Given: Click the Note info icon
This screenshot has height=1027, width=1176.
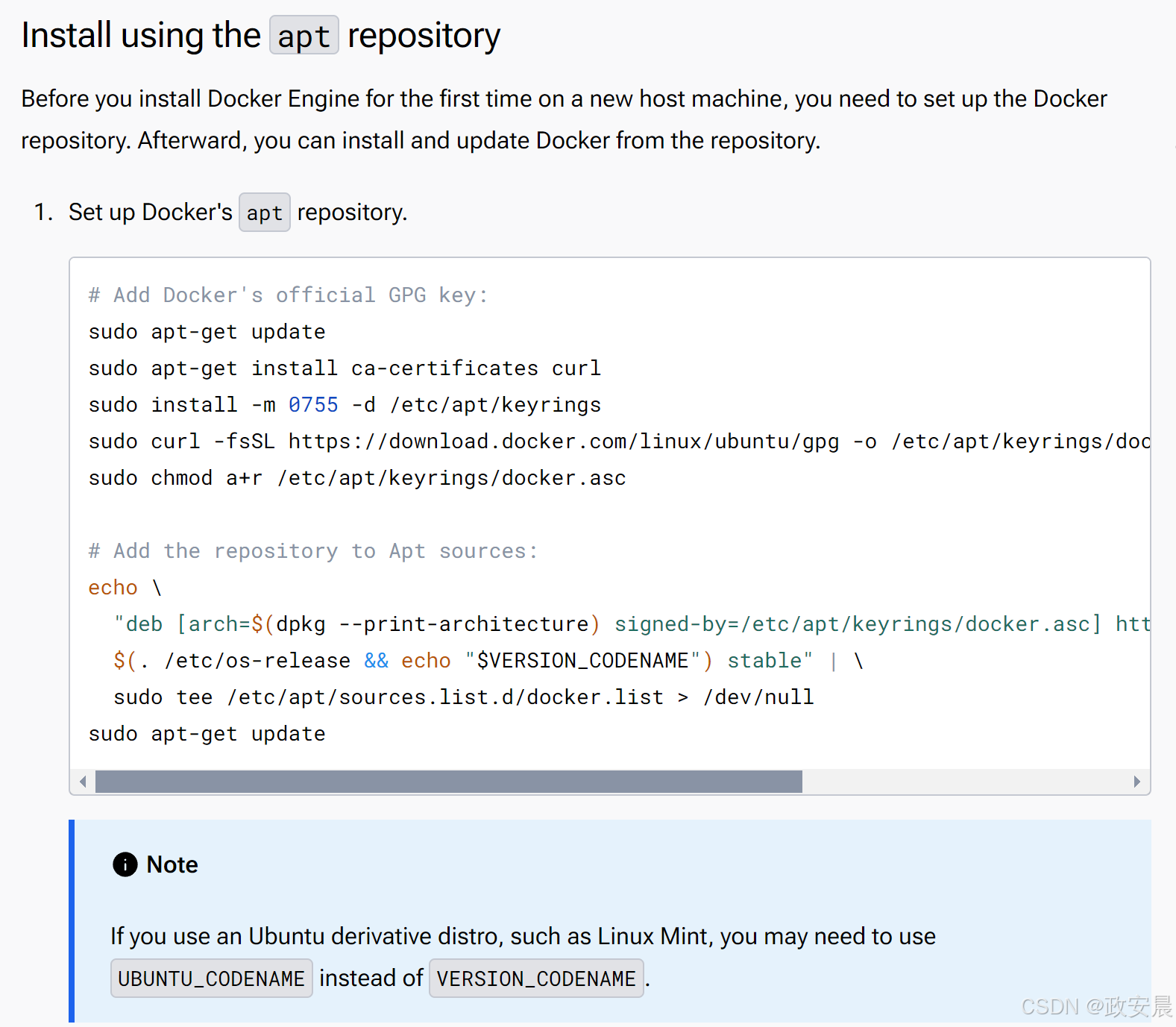Looking at the screenshot, I should point(125,864).
